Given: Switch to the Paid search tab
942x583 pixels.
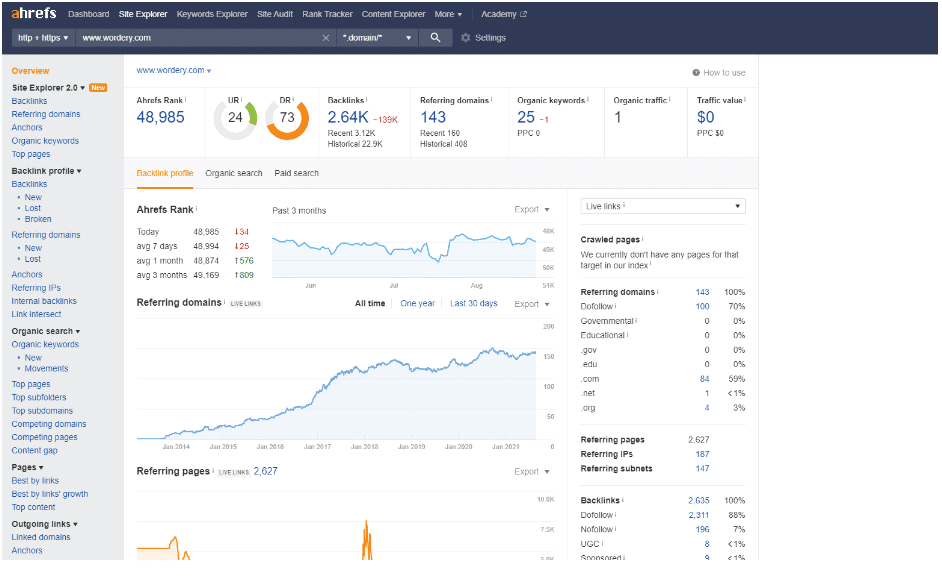Looking at the screenshot, I should click(x=297, y=173).
